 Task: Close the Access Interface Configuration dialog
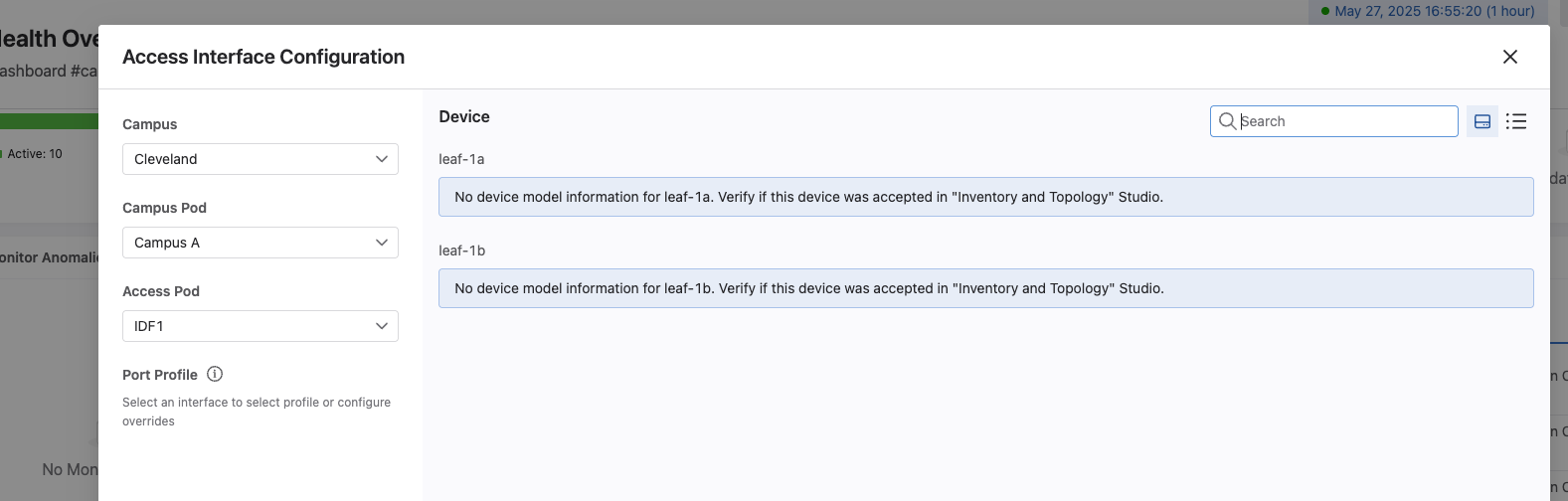(1509, 57)
